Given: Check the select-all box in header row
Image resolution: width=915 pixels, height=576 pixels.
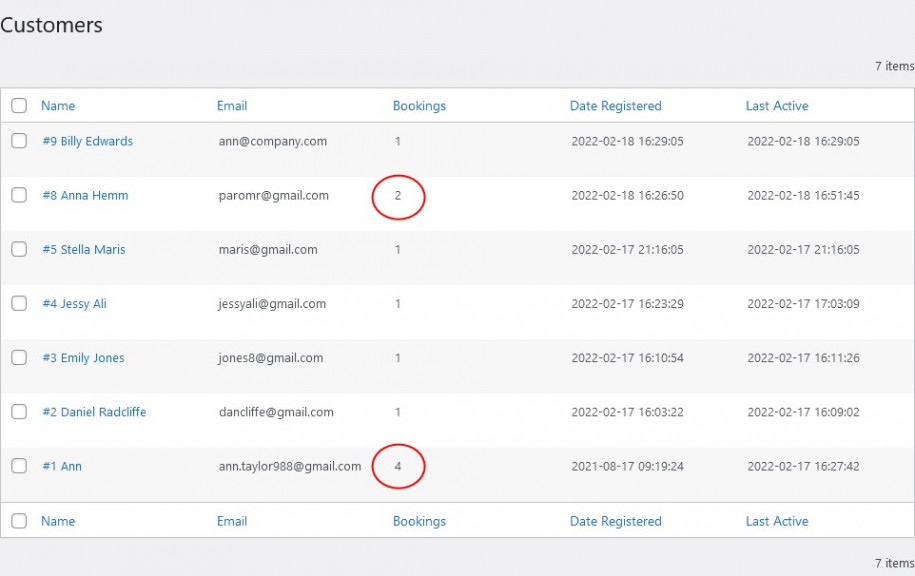Looking at the screenshot, I should (18, 105).
